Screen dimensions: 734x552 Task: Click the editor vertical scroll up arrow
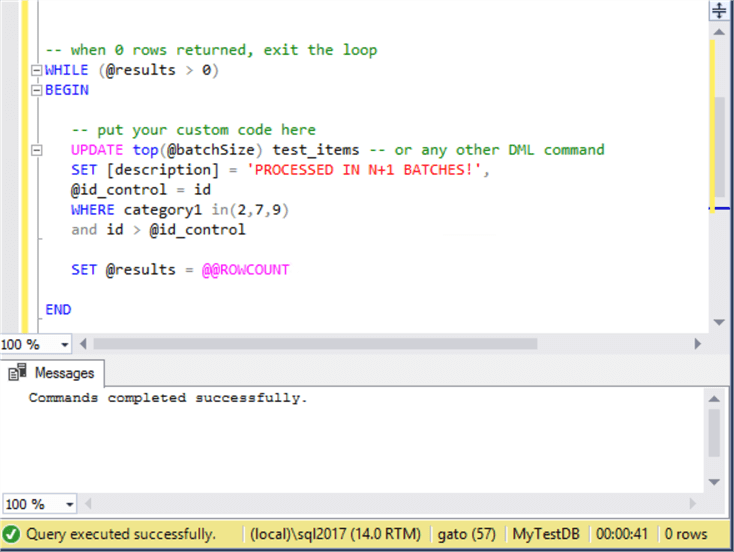click(719, 32)
